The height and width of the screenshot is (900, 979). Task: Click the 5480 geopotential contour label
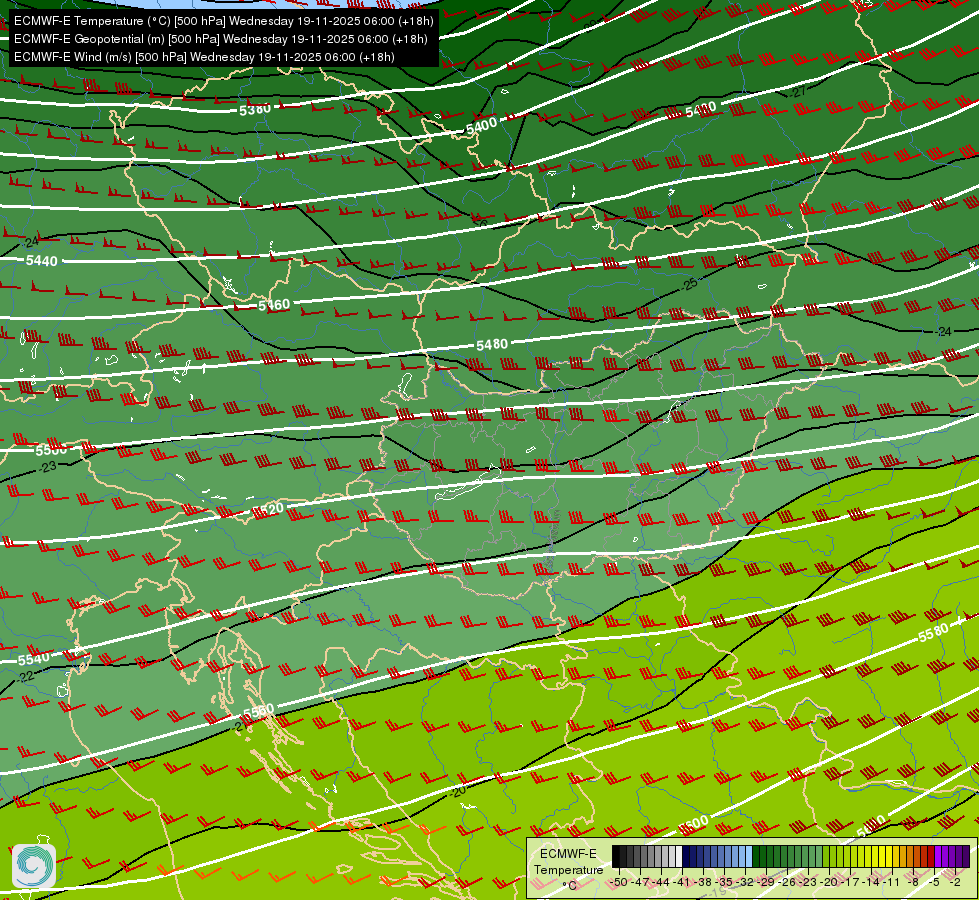492,345
